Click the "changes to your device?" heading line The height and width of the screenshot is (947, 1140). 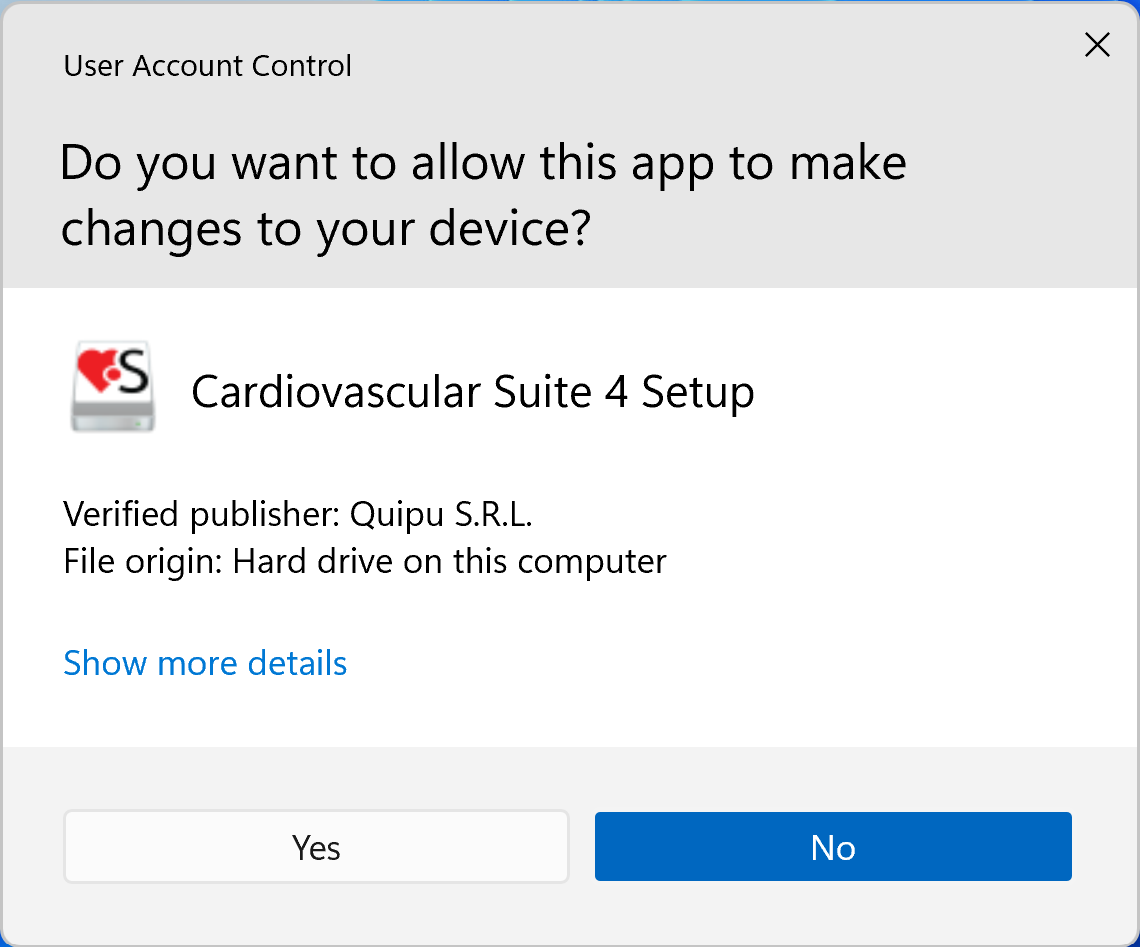click(x=326, y=228)
